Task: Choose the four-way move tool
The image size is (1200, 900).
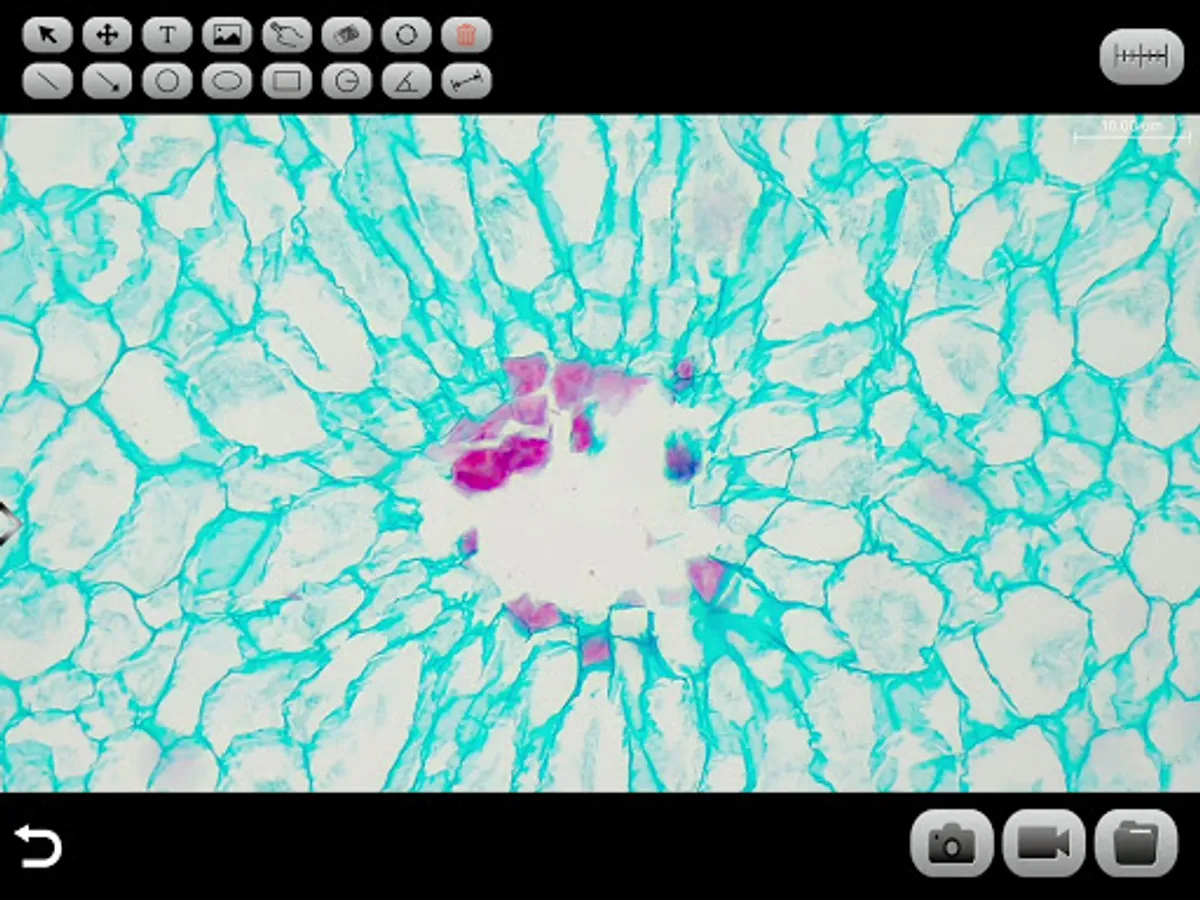Action: (x=107, y=35)
